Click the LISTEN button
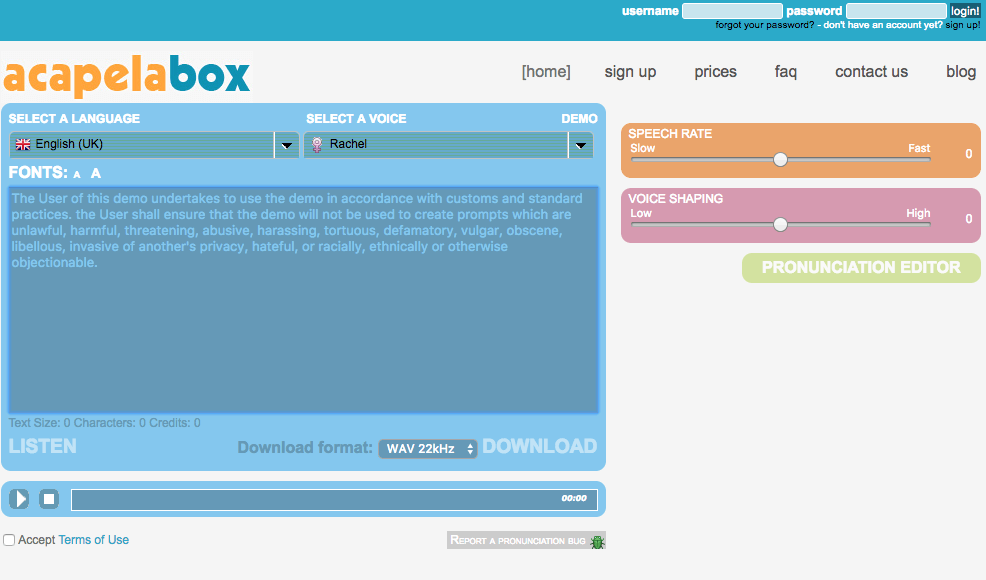This screenshot has width=986, height=580. (43, 446)
